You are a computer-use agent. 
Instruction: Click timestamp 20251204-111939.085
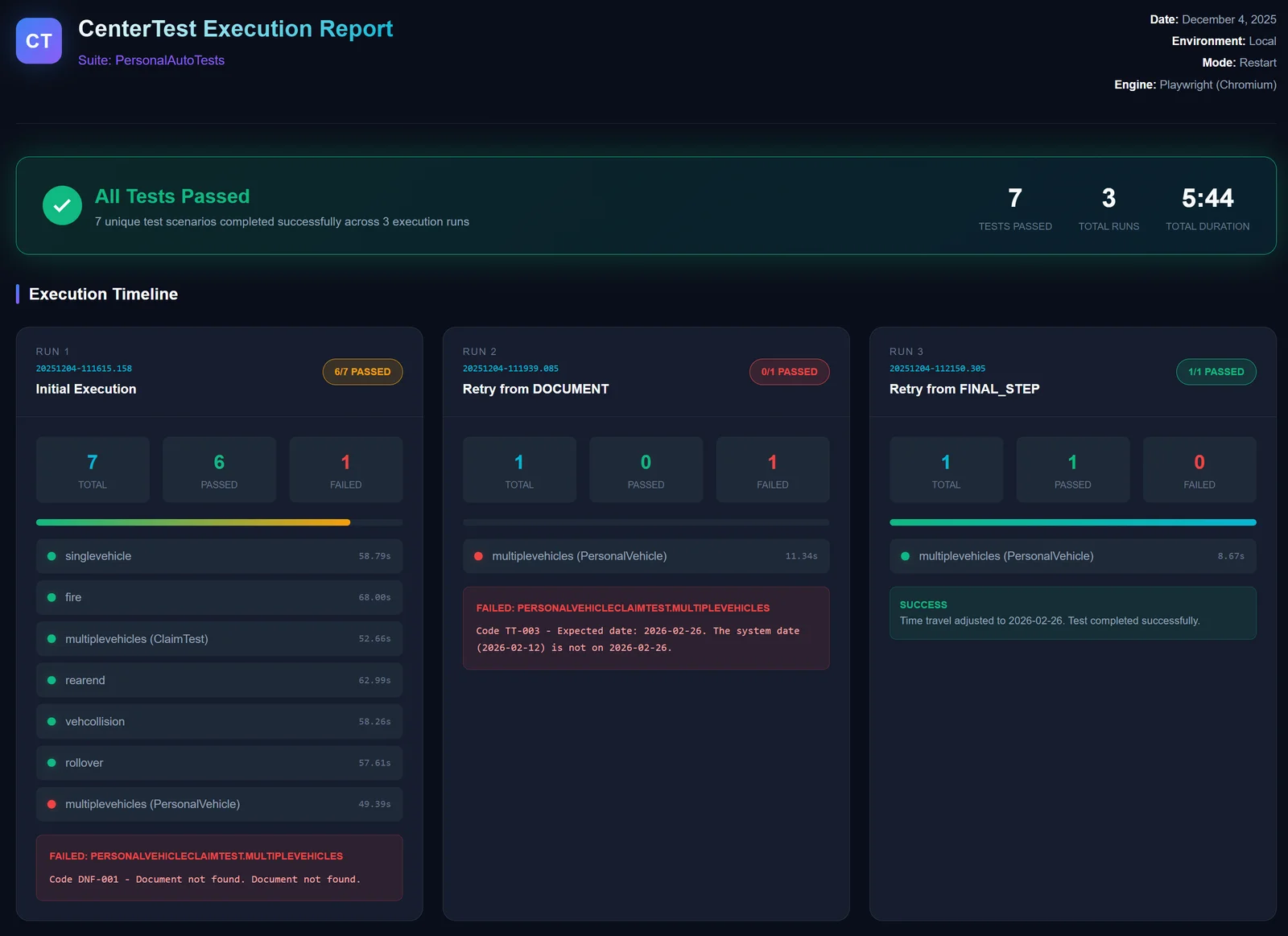tap(510, 369)
